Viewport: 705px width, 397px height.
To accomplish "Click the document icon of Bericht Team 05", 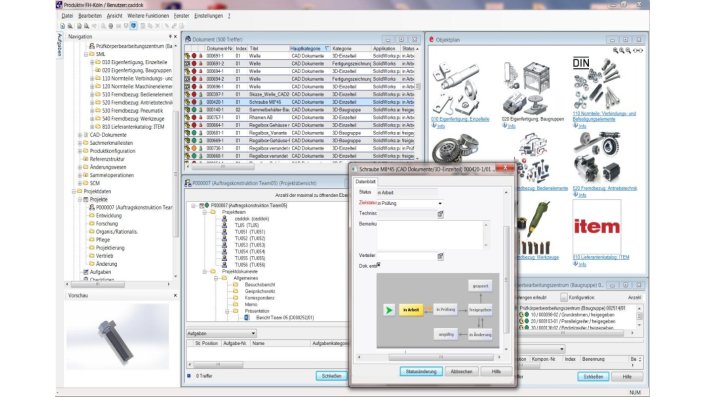I will (246, 317).
